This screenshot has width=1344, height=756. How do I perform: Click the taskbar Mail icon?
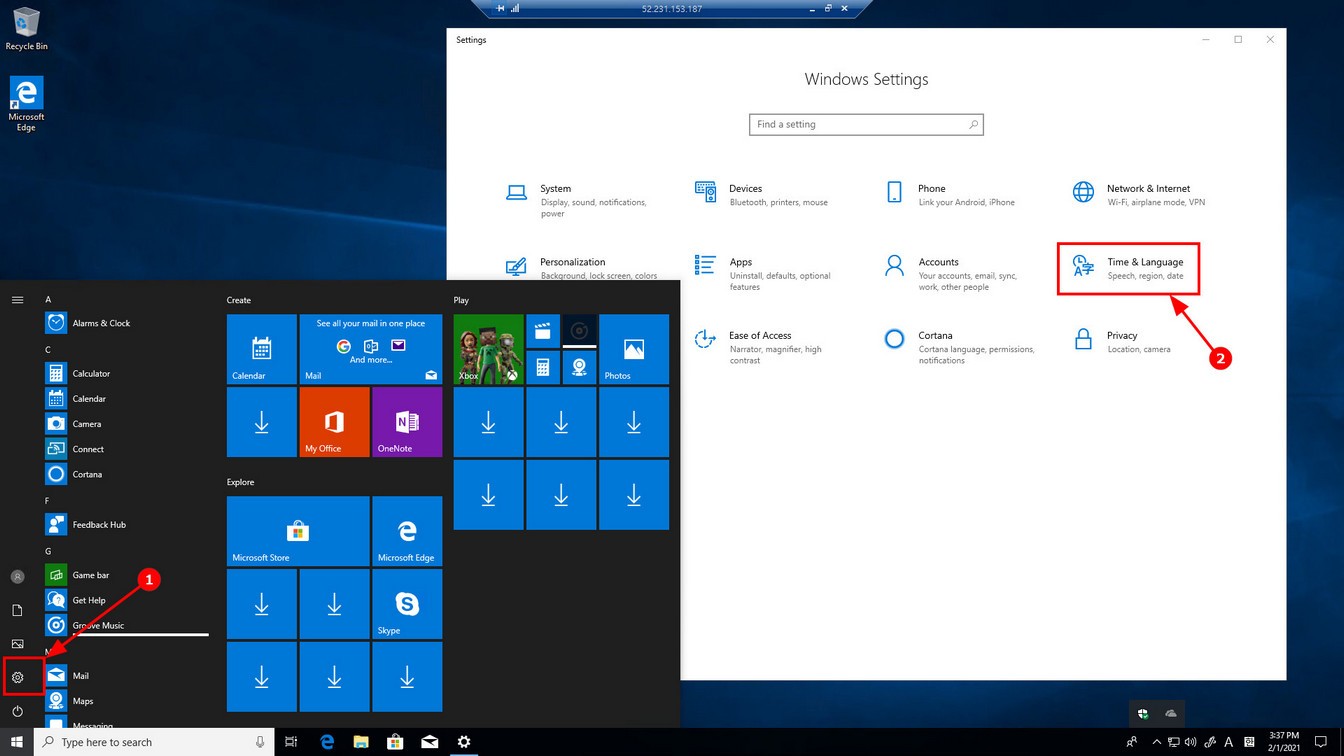(429, 742)
